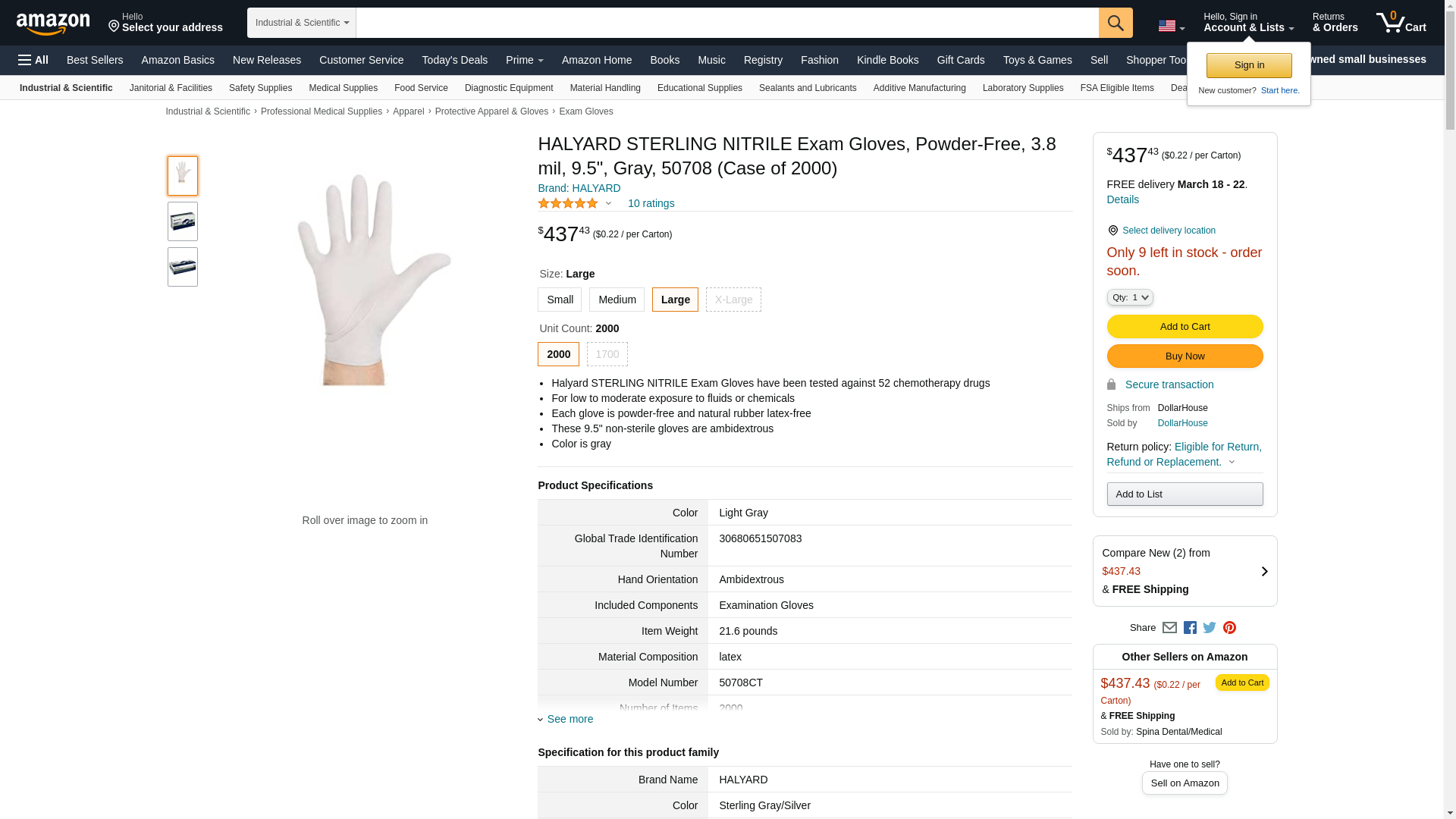Open the Qty quantity dropdown
1456x819 pixels.
pos(1130,297)
